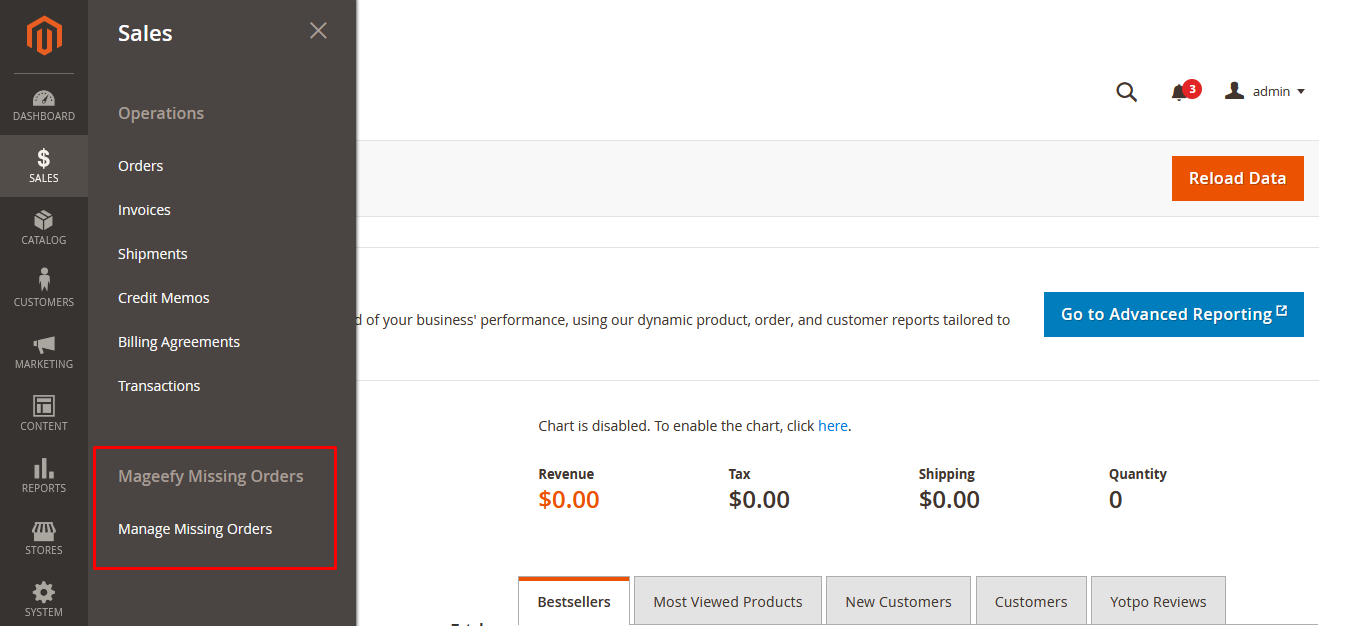
Task: Select Manage Missing Orders menu item
Action: pos(195,529)
